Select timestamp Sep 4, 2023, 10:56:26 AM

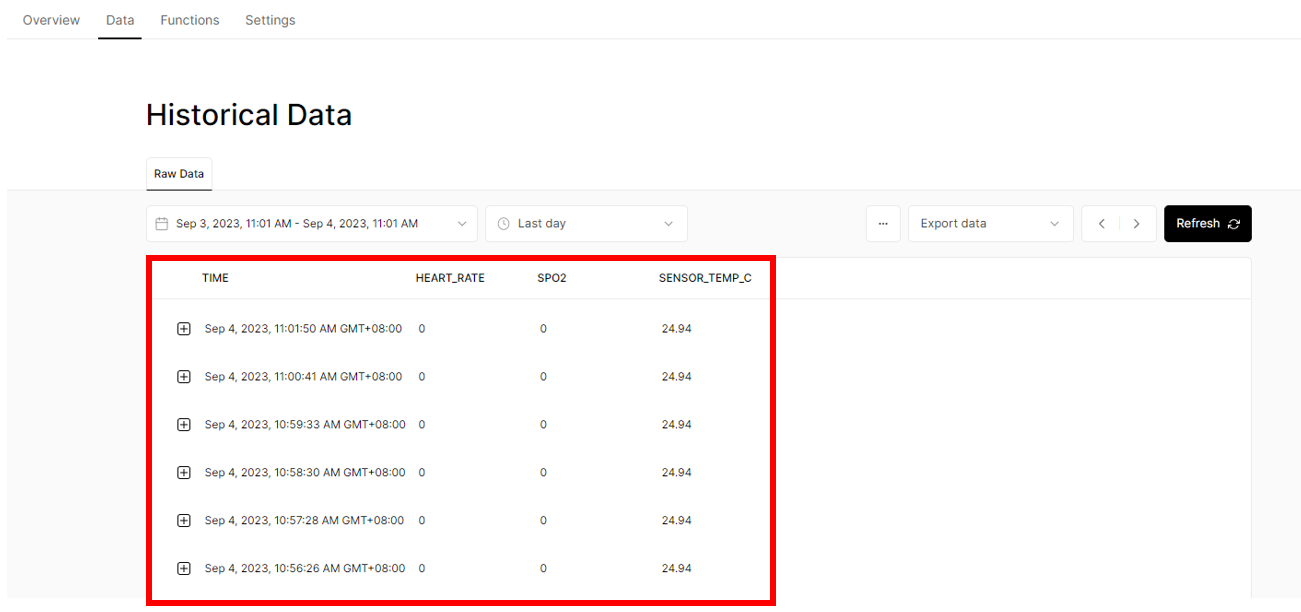click(305, 569)
